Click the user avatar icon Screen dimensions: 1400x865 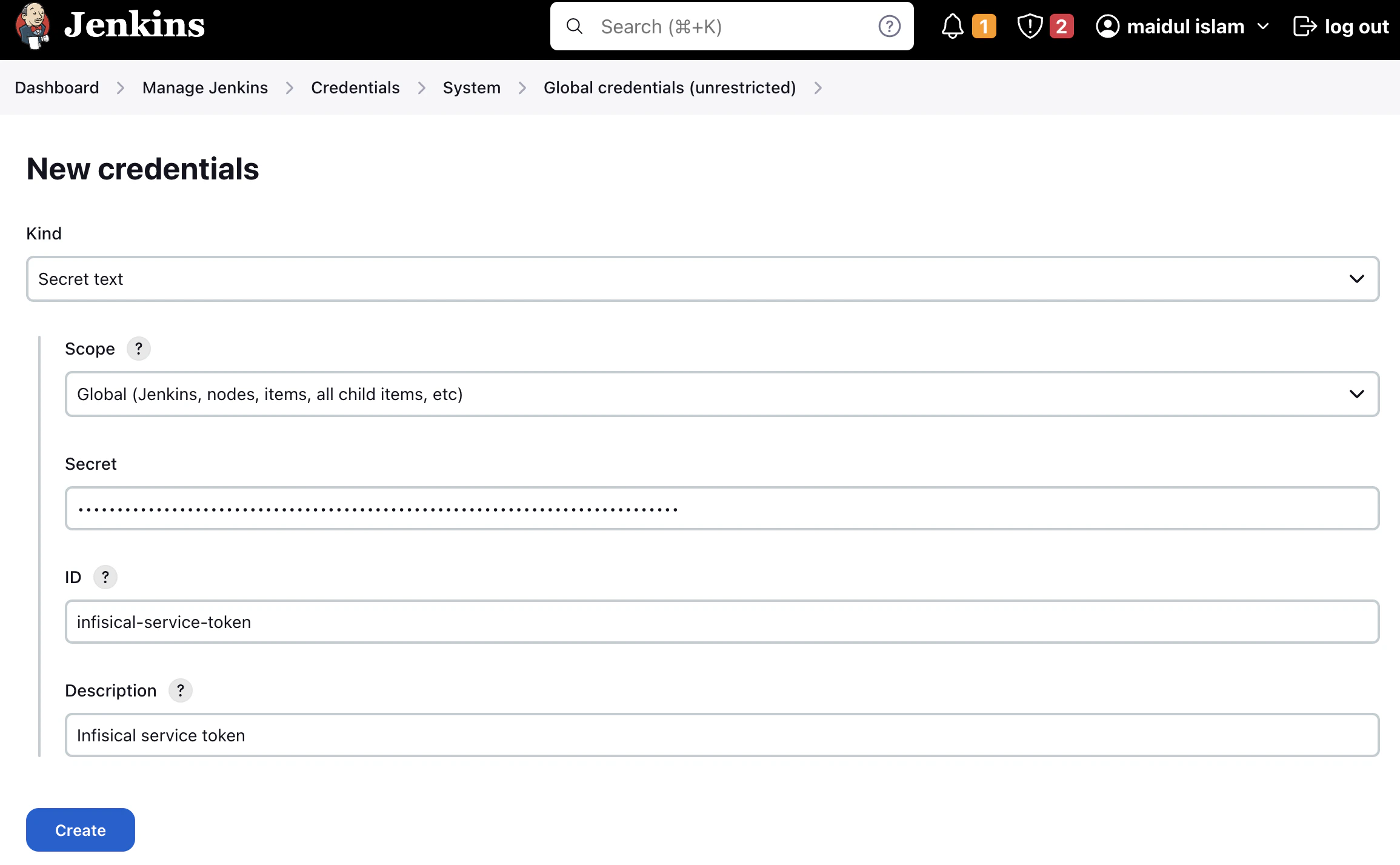pos(1107,26)
